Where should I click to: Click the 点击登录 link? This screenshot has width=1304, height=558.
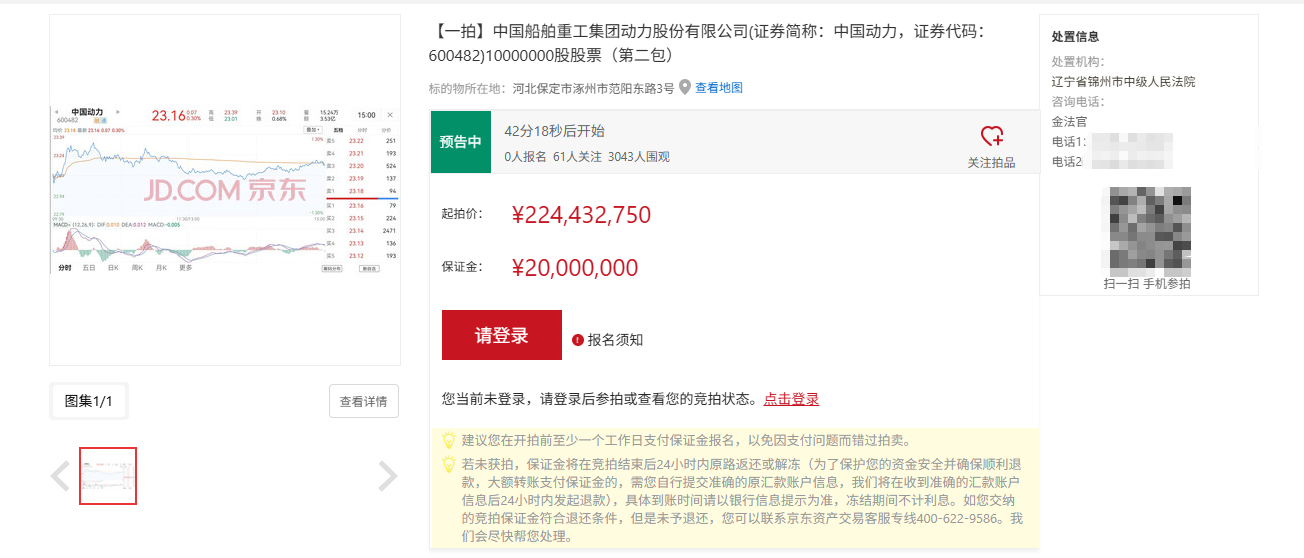[791, 399]
